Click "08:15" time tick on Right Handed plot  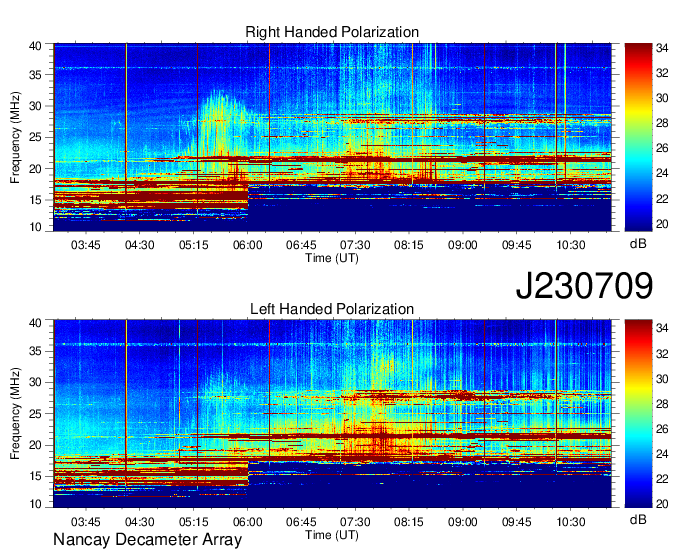tap(409, 245)
